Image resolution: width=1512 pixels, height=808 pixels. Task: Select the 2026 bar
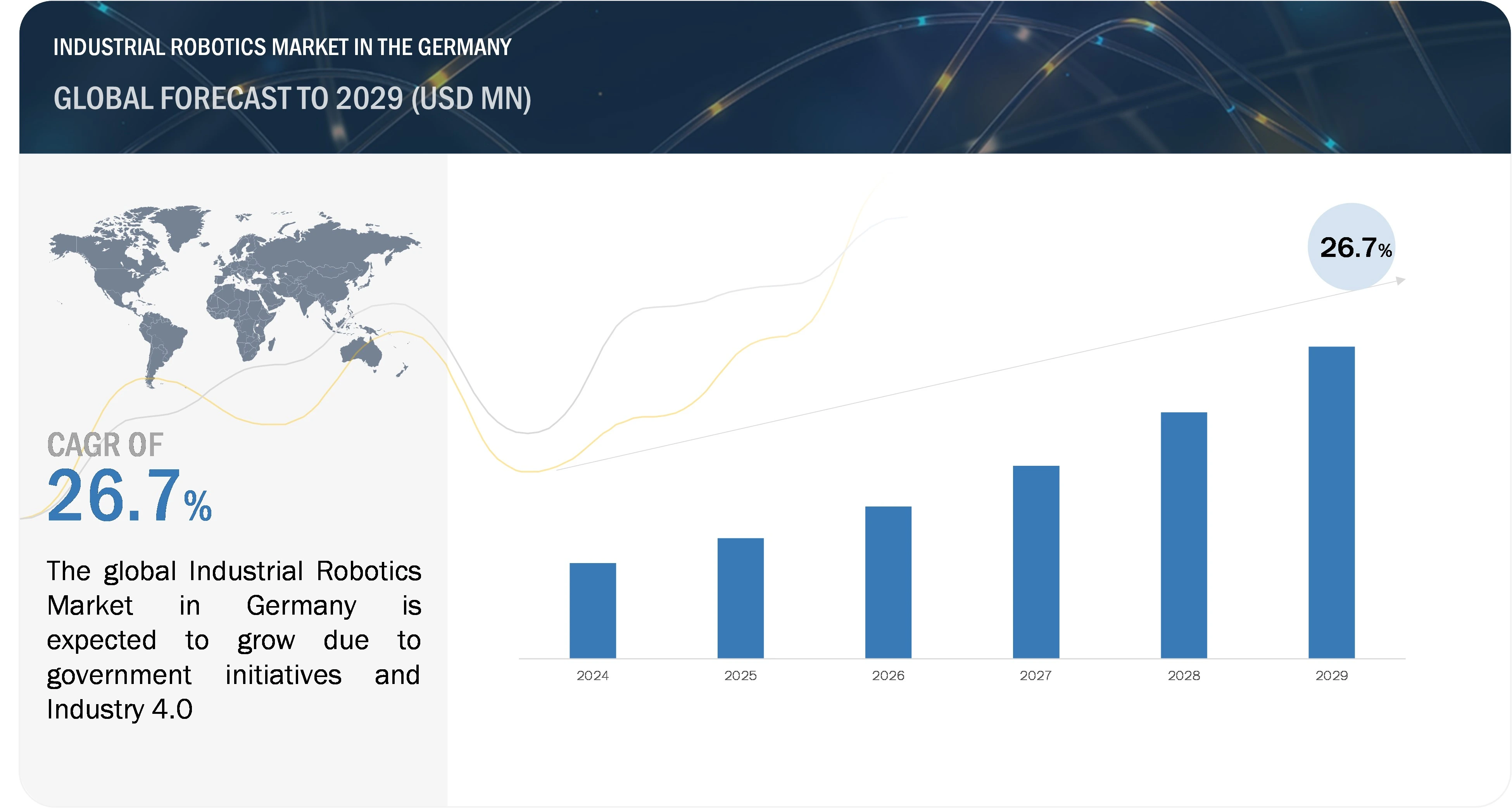coord(888,582)
